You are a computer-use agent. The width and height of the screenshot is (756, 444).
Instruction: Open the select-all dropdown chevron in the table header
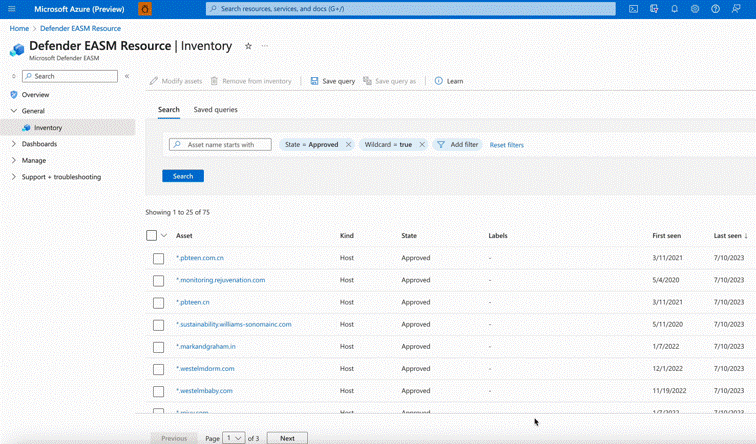164,235
